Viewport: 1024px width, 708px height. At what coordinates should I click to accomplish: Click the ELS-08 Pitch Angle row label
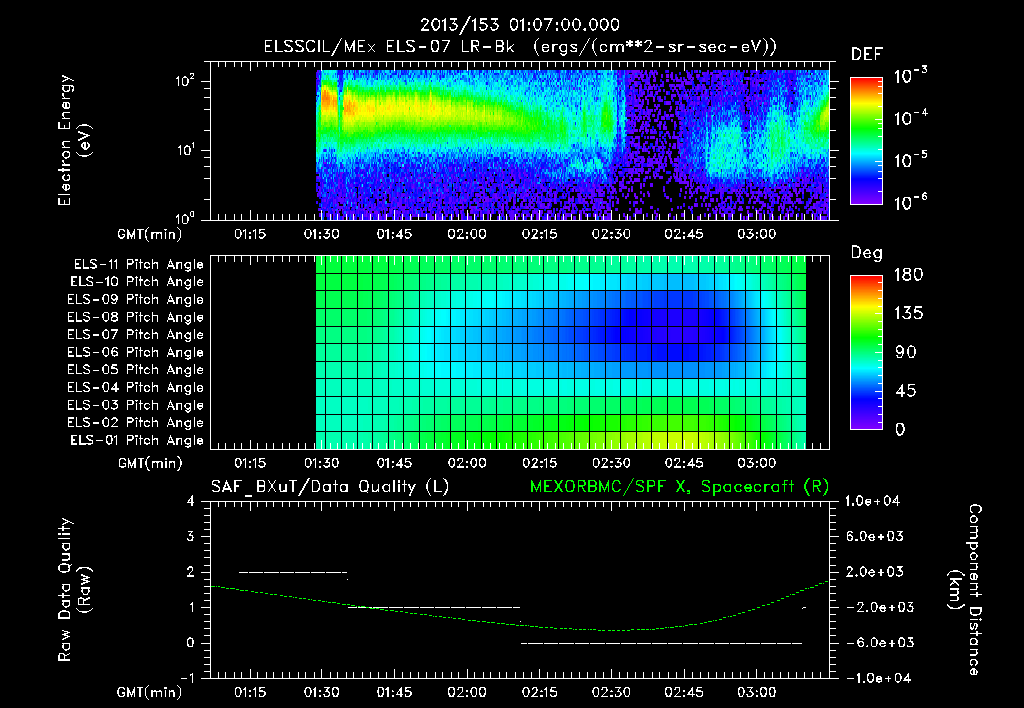(x=135, y=317)
